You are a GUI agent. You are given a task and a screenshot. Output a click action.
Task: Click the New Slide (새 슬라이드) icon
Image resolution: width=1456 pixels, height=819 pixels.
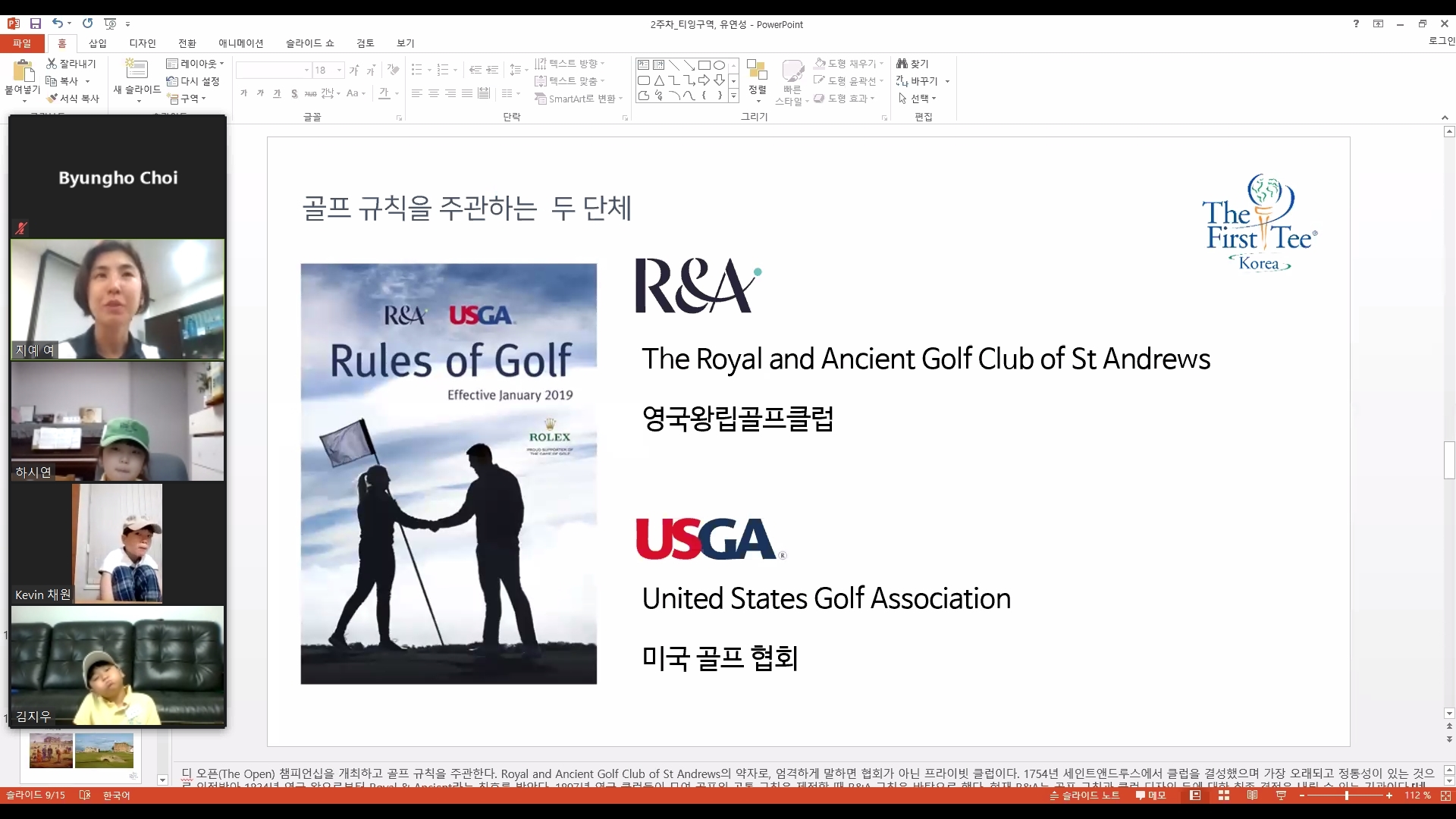[x=136, y=70]
